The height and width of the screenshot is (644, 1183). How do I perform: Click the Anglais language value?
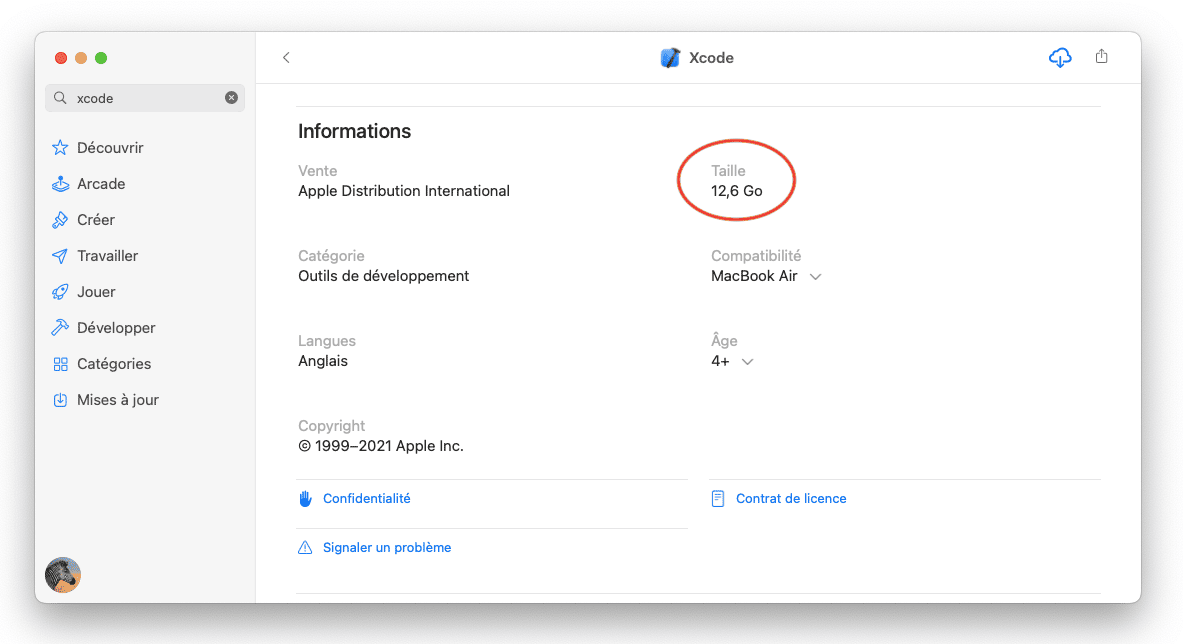[x=323, y=361]
